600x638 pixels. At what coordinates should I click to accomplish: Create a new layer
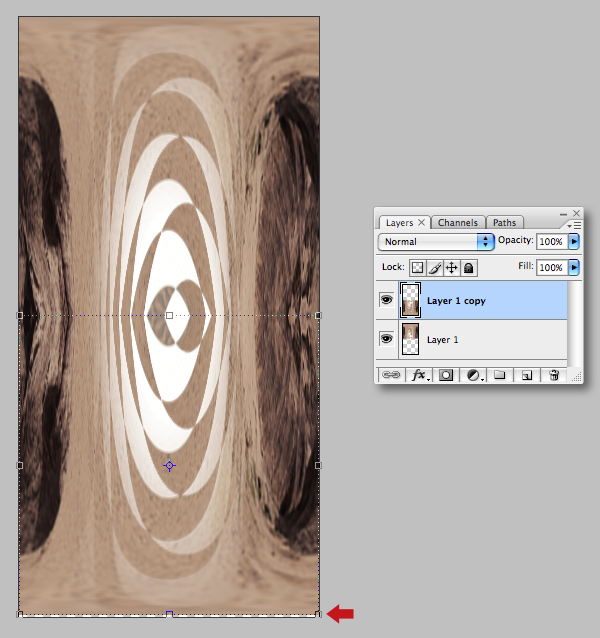click(x=527, y=375)
